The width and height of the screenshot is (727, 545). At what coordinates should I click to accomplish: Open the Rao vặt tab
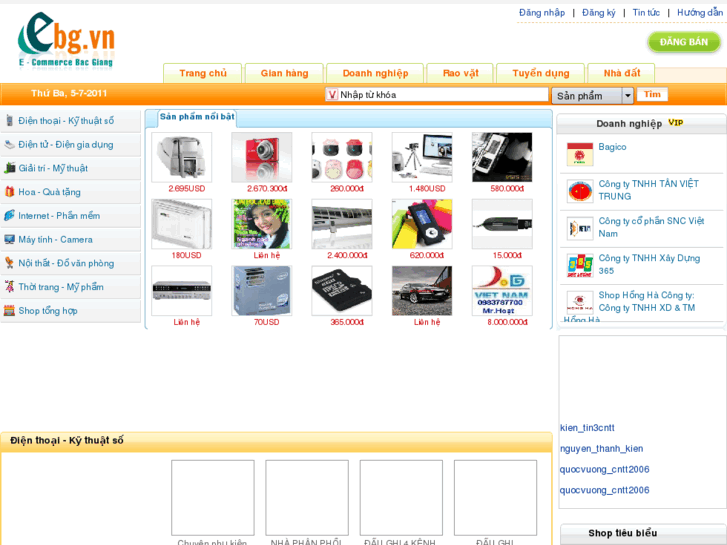pyautogui.click(x=460, y=73)
